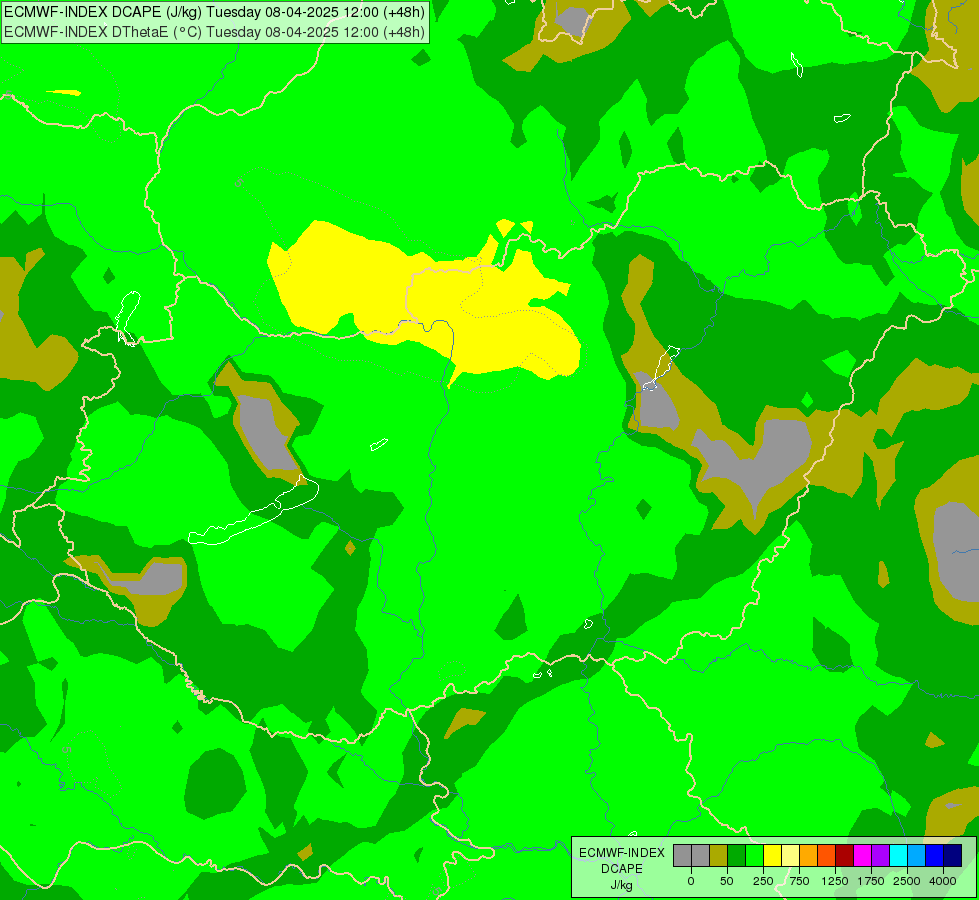Image resolution: width=979 pixels, height=900 pixels.
Task: Pick the purple legend swatch
Action: point(880,856)
